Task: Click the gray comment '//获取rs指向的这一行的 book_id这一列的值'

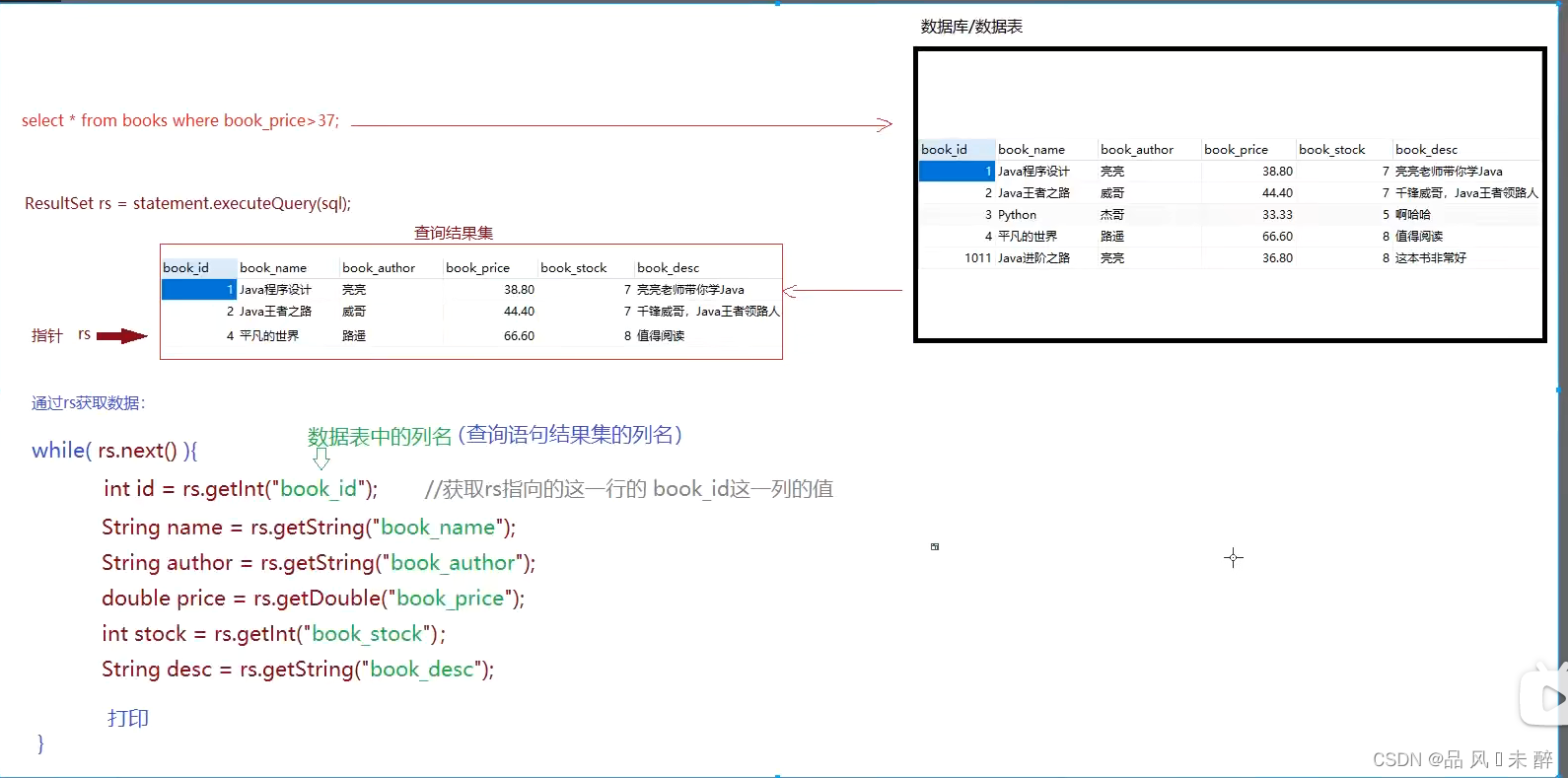Action: [629, 489]
